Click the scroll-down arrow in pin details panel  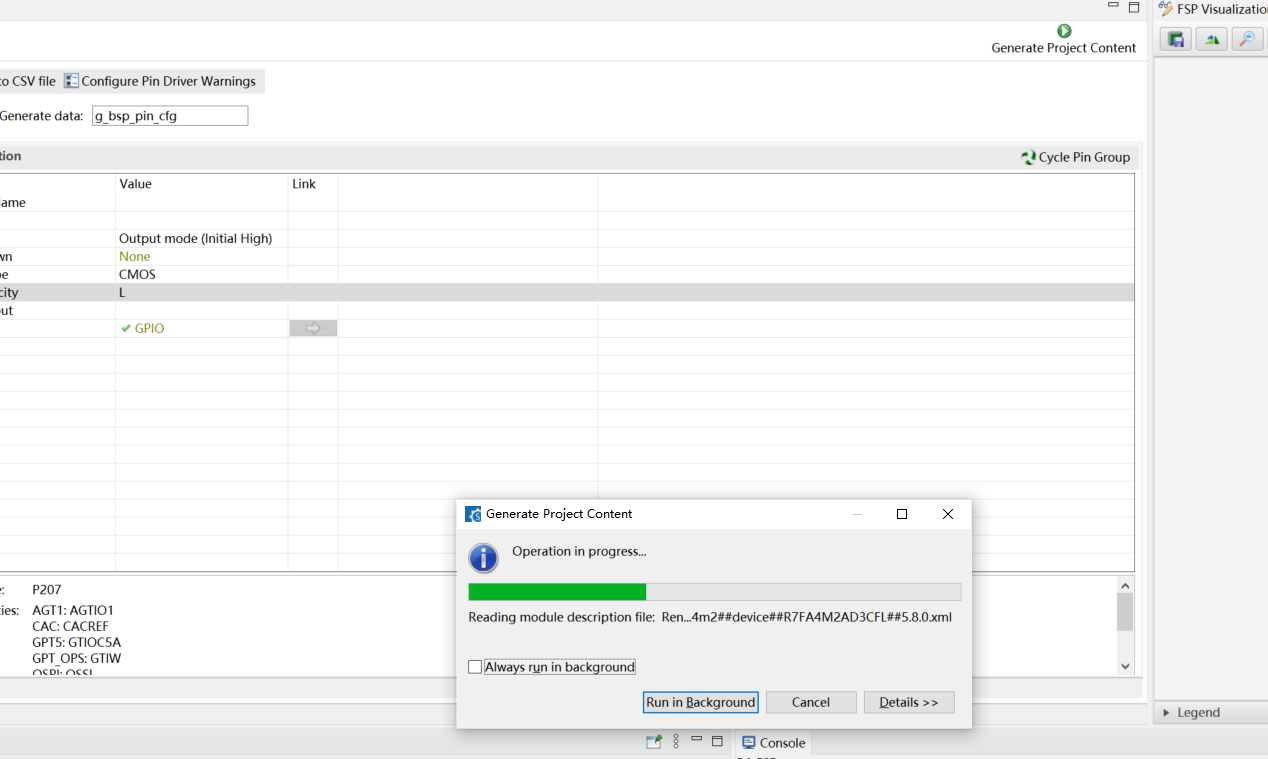[1125, 666]
